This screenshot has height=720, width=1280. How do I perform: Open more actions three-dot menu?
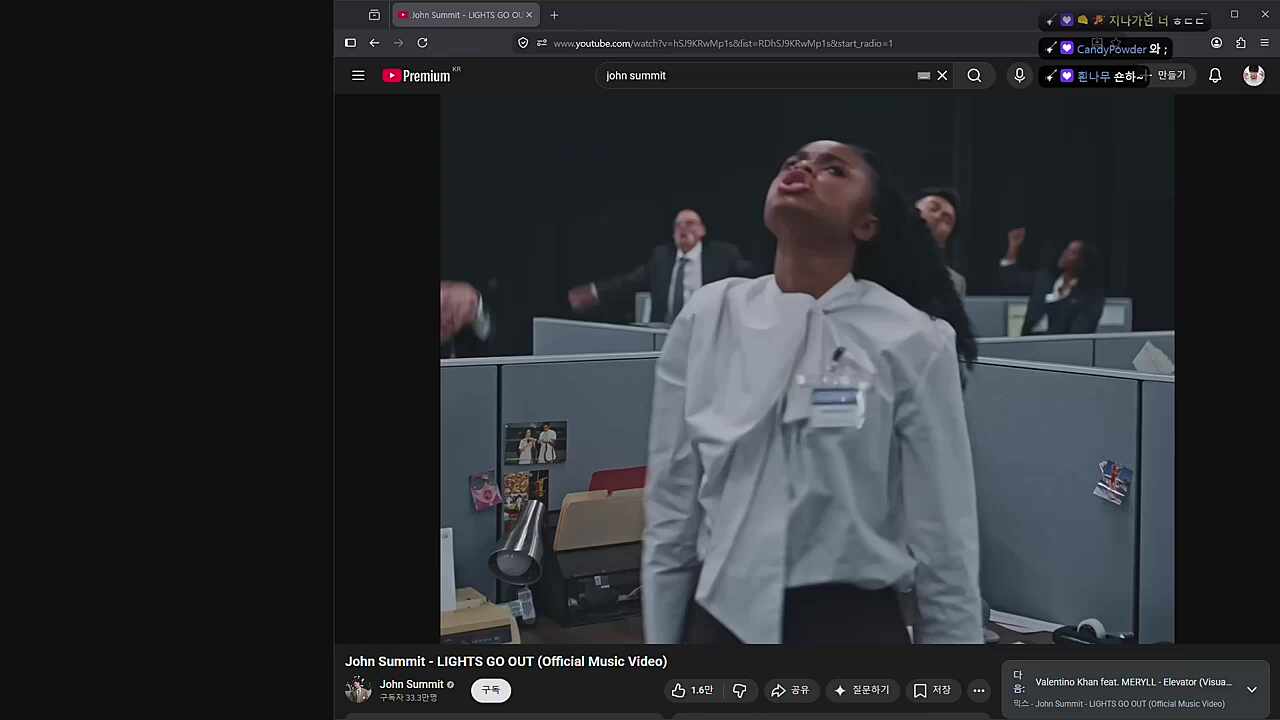tap(979, 690)
